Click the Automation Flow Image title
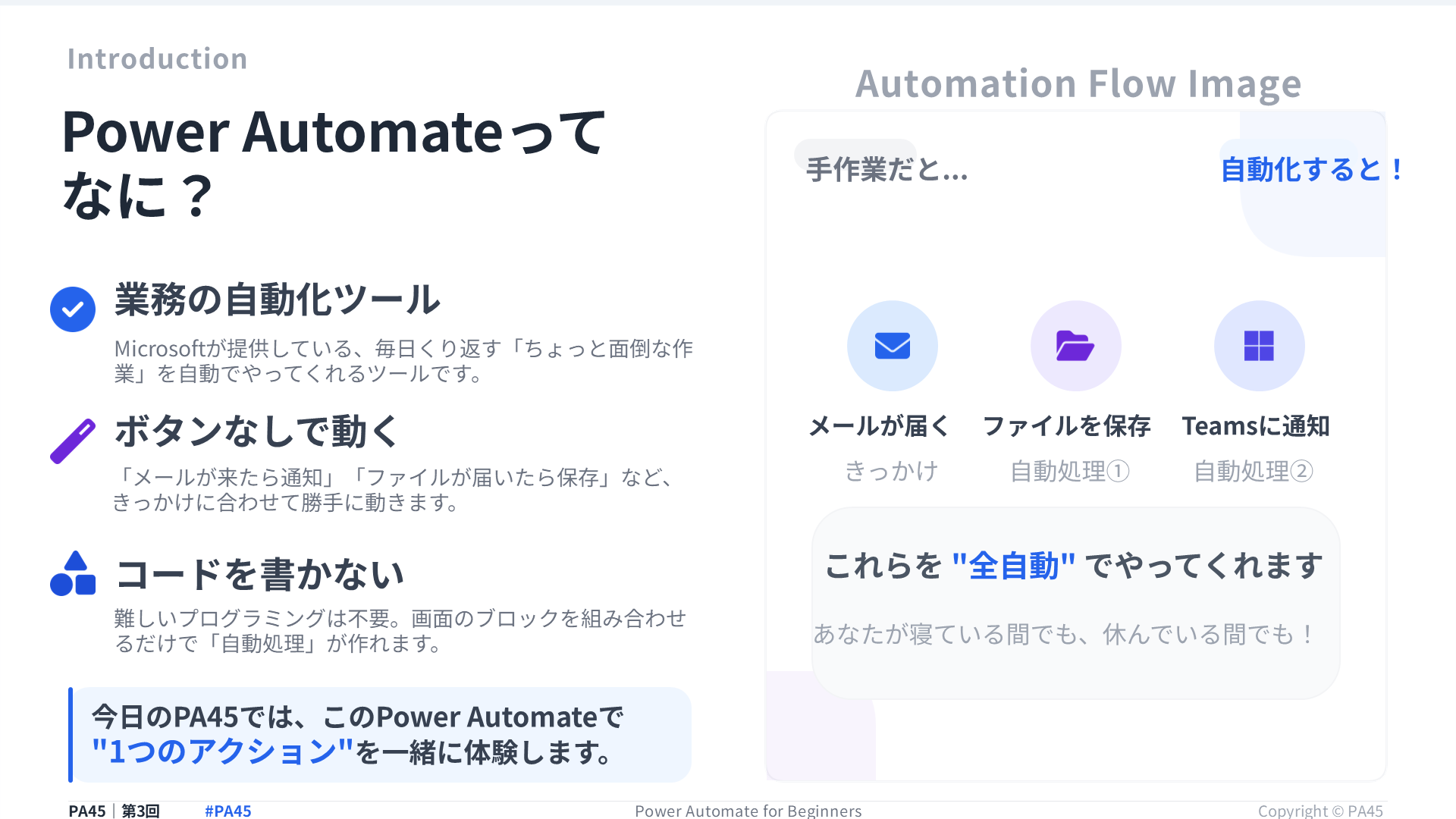The image size is (1456, 819). (x=1078, y=84)
